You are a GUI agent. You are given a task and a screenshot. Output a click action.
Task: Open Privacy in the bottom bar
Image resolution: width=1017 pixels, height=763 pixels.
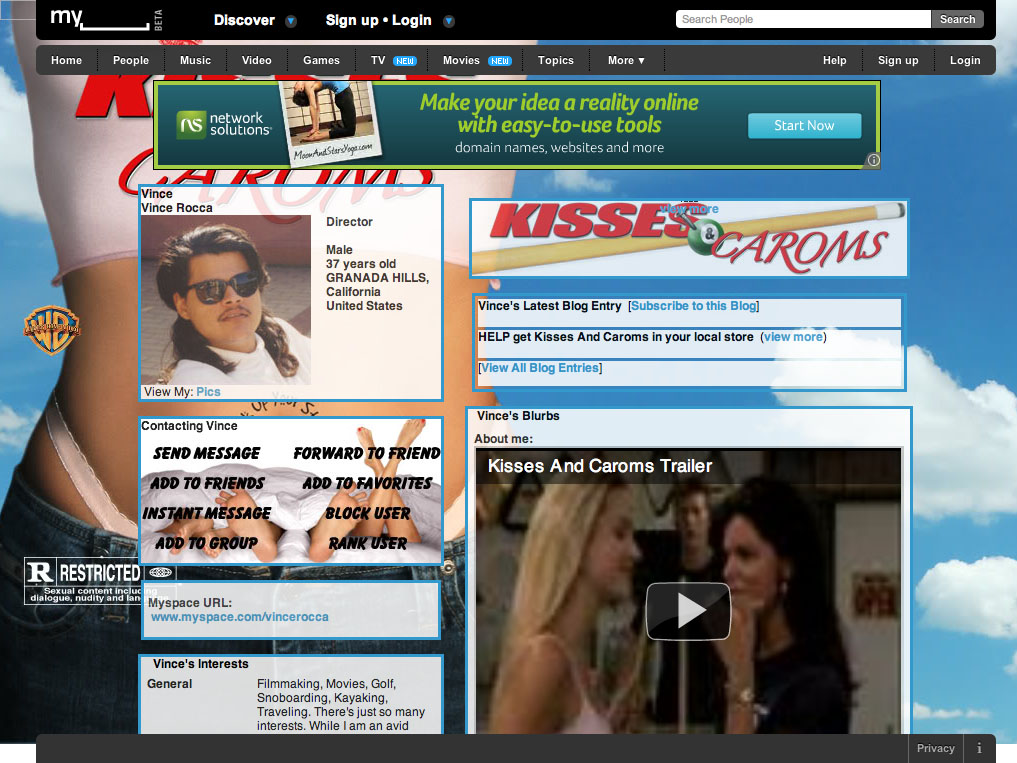pos(935,748)
